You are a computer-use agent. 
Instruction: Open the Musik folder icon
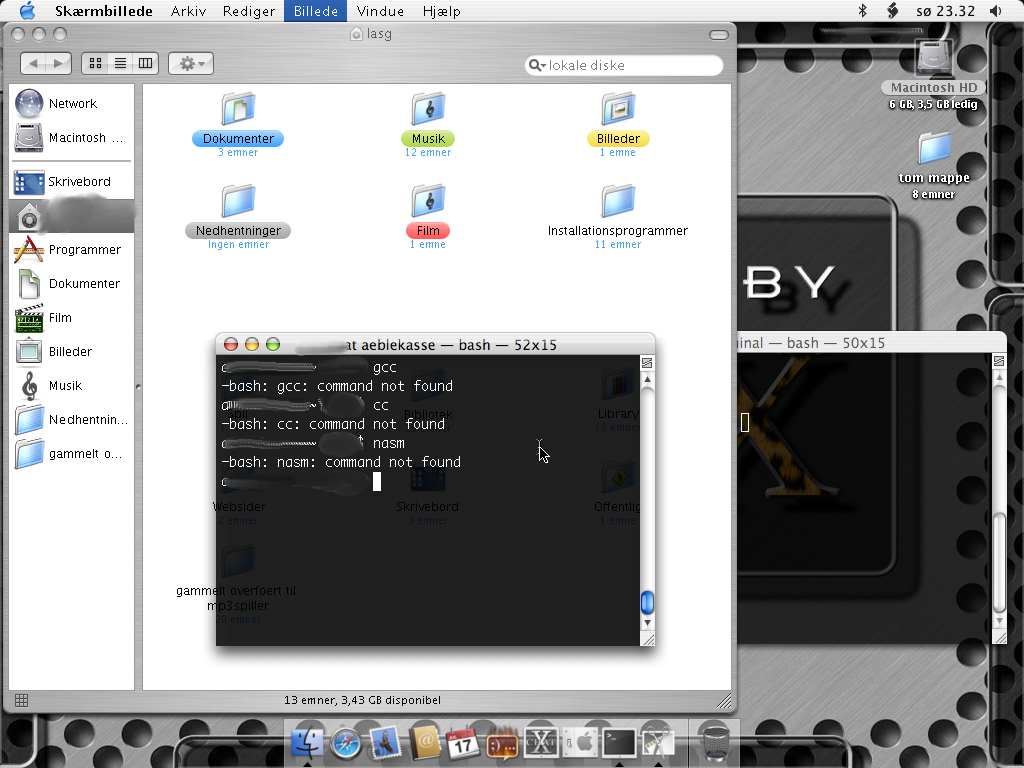pos(428,110)
